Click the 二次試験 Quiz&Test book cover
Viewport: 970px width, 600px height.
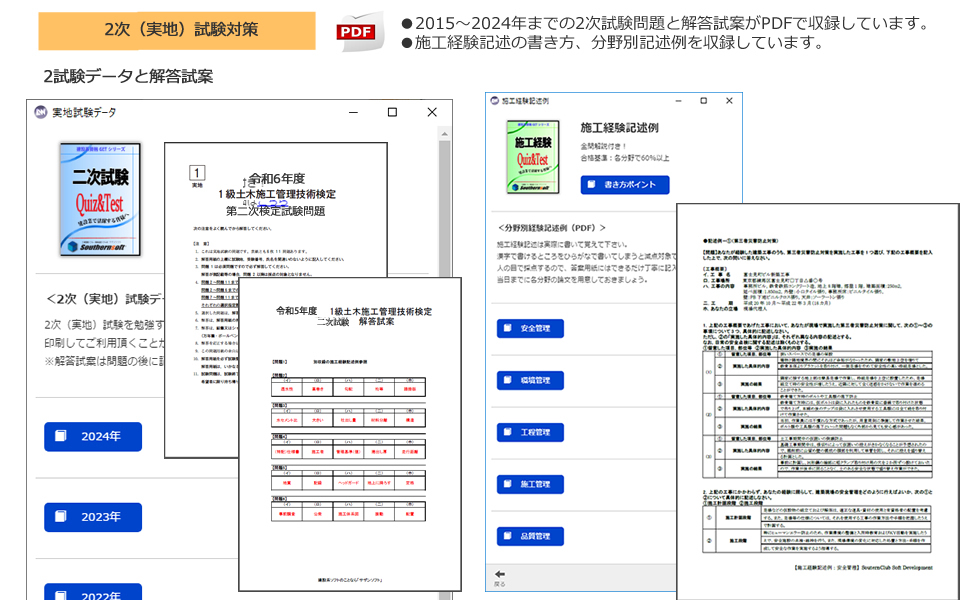point(100,199)
